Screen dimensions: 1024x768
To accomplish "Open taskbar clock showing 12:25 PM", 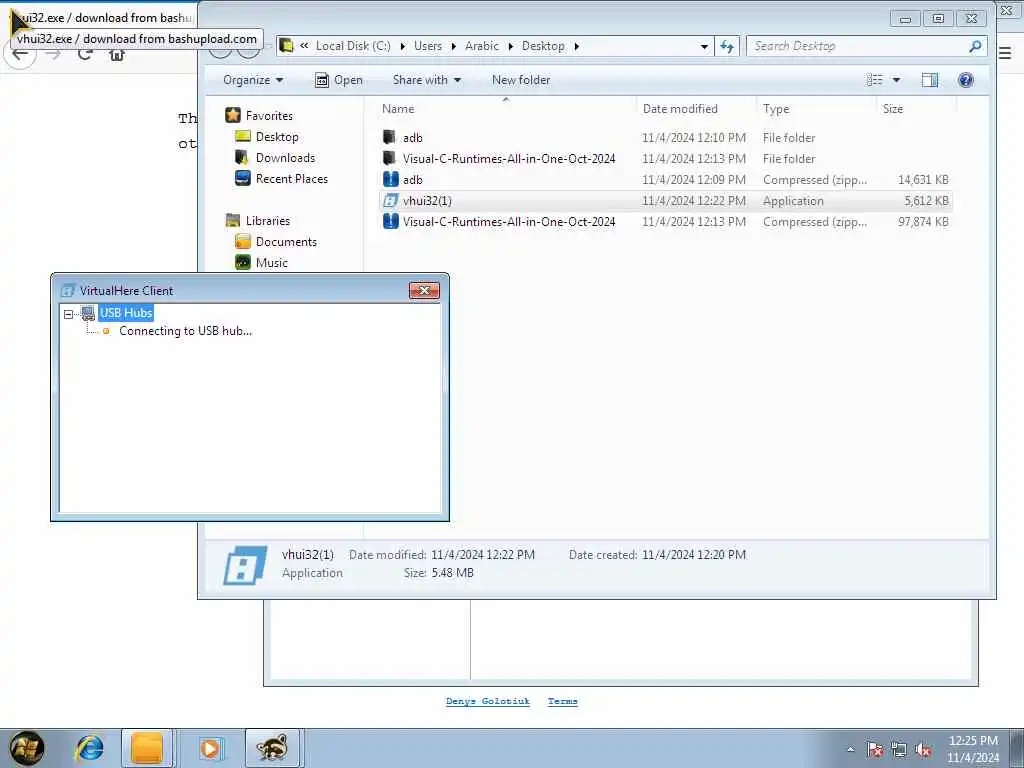I will [972, 749].
